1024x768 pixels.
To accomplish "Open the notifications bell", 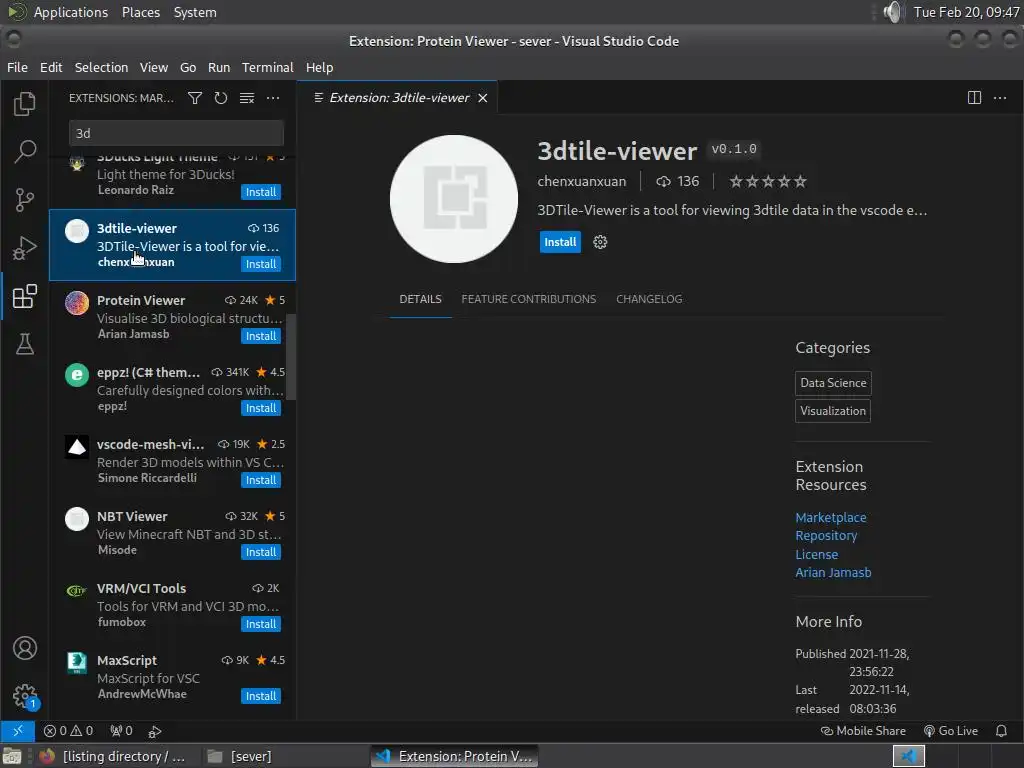I will 1001,731.
